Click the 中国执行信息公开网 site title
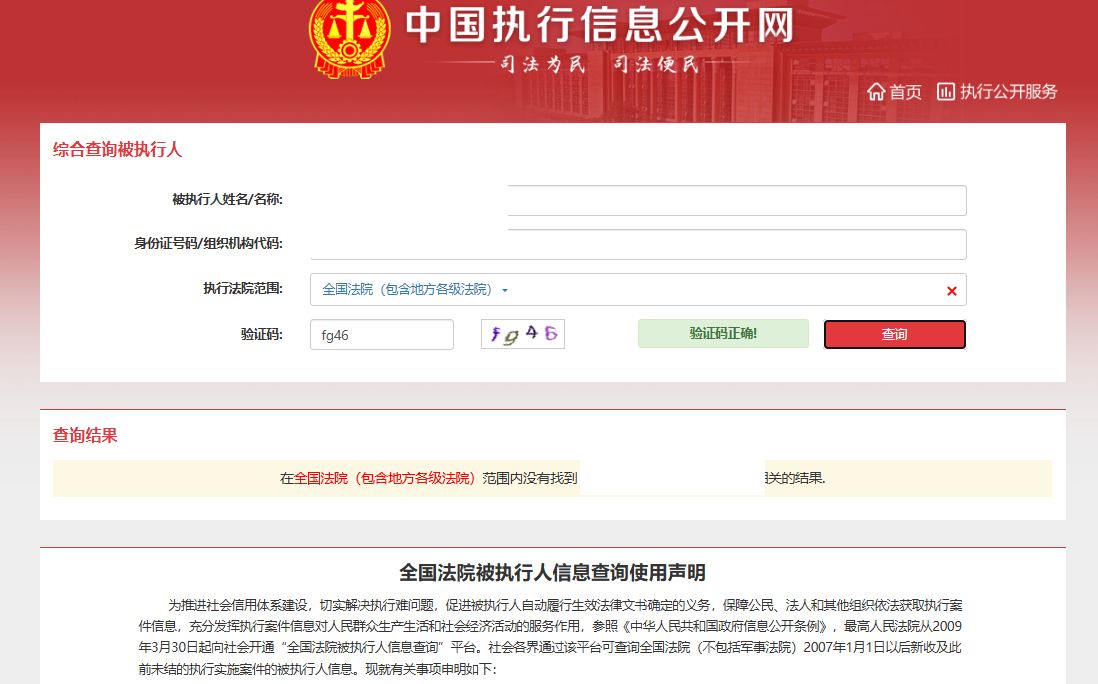Image resolution: width=1098 pixels, height=684 pixels. (x=599, y=25)
